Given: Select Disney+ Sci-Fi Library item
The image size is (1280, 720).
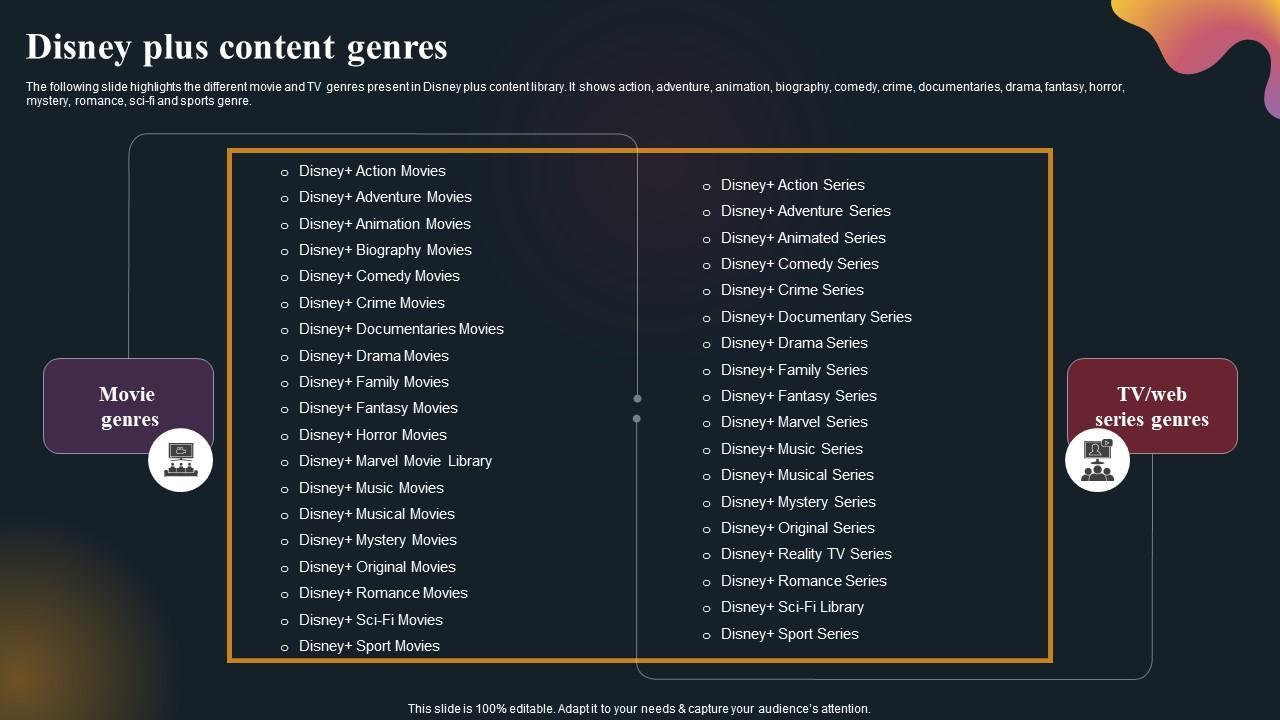Looking at the screenshot, I should click(792, 607).
